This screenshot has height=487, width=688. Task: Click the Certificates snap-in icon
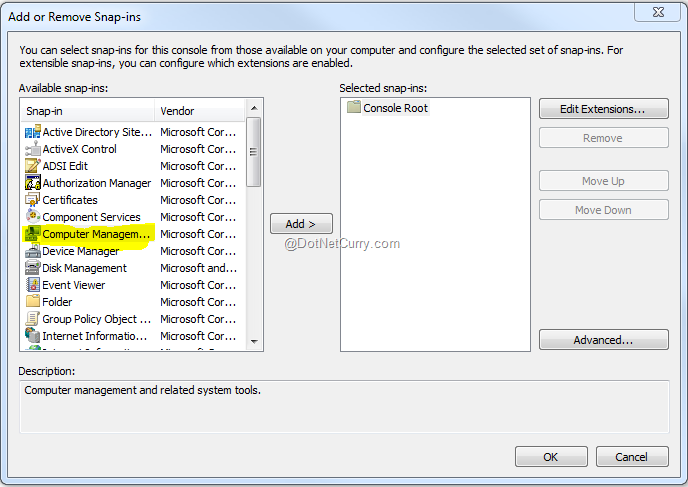(x=32, y=200)
